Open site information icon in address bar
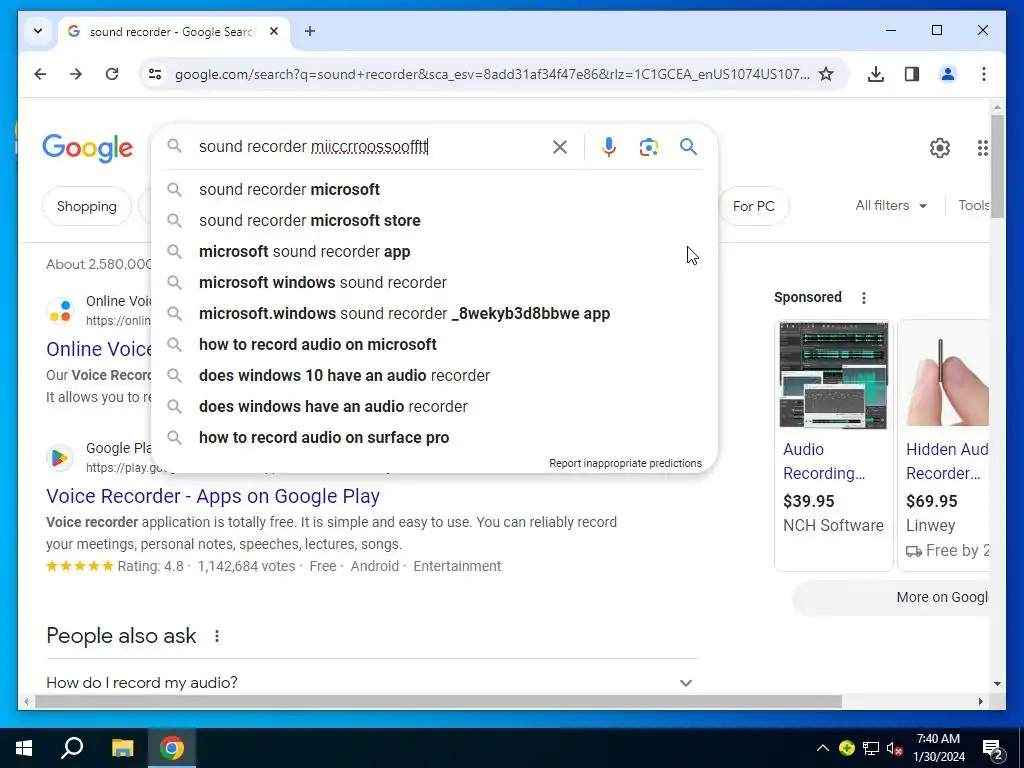The image size is (1024, 768). pyautogui.click(x=155, y=74)
